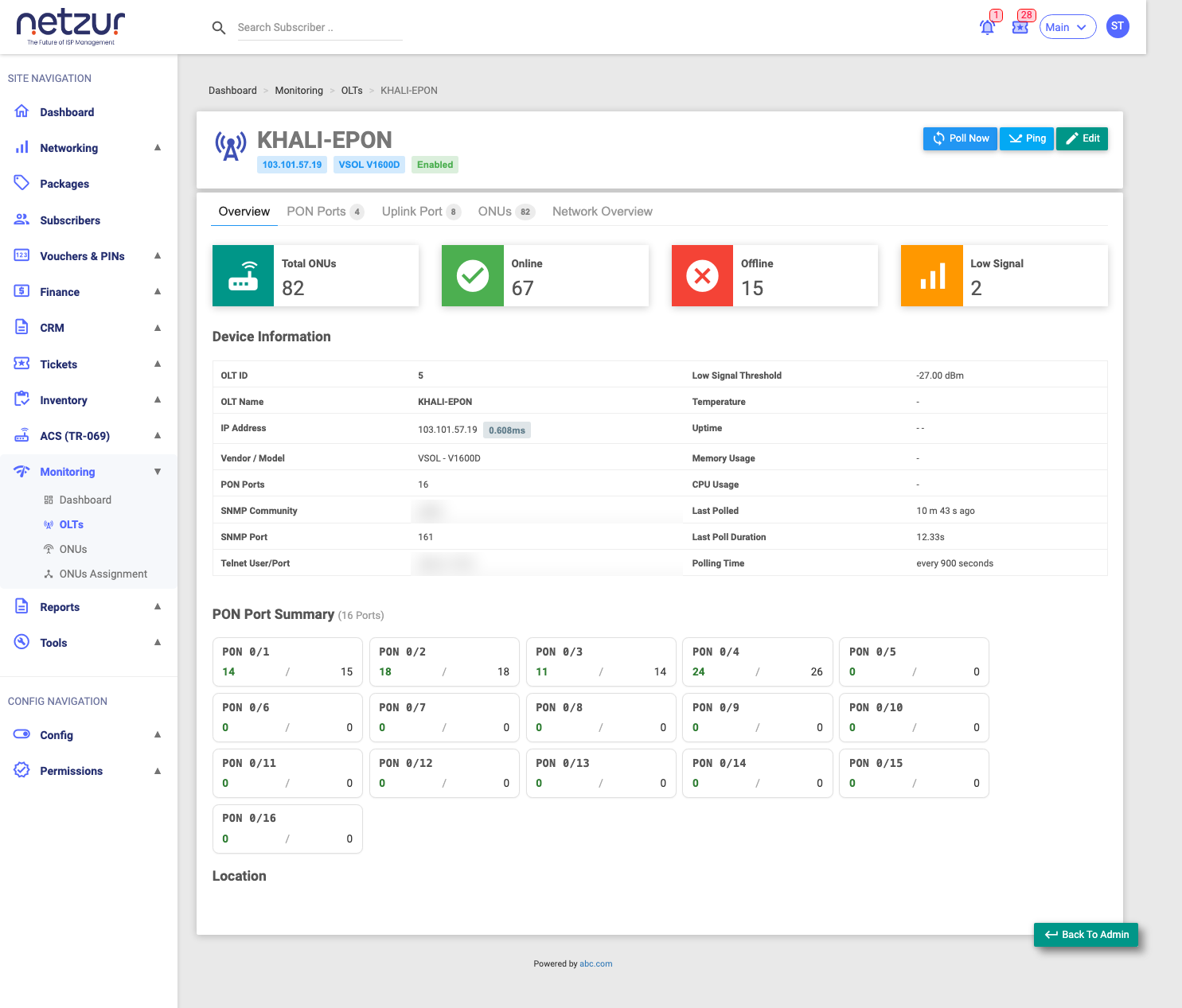This screenshot has height=1008, width=1182.
Task: Click the ACS (TR-069) router icon
Action: click(22, 435)
